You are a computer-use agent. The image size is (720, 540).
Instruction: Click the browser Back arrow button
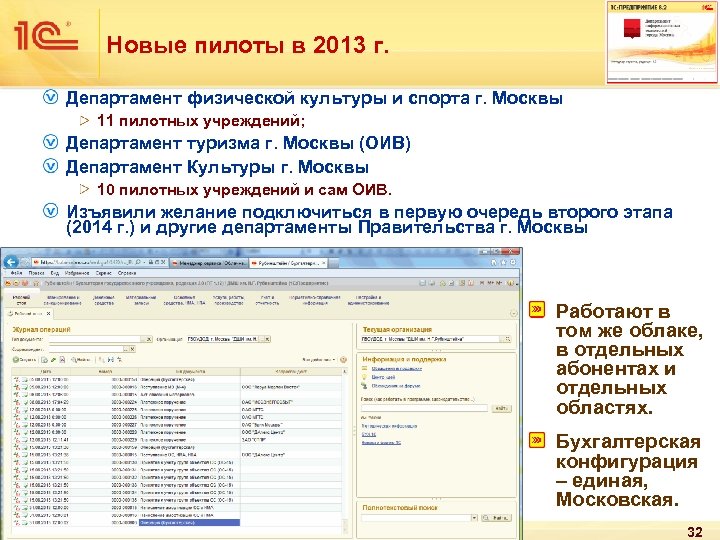[11, 262]
